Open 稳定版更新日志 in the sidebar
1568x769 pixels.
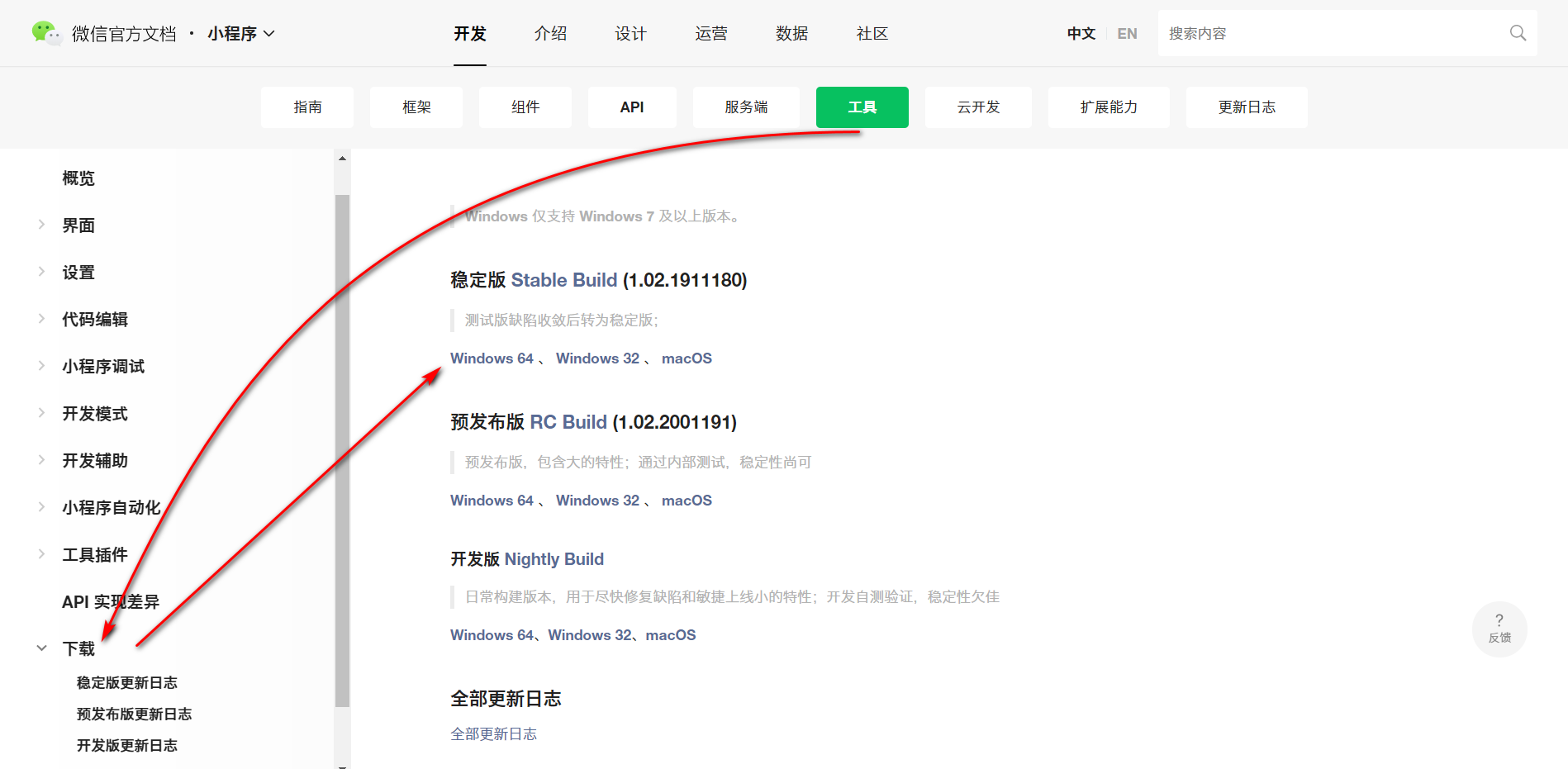tap(127, 683)
